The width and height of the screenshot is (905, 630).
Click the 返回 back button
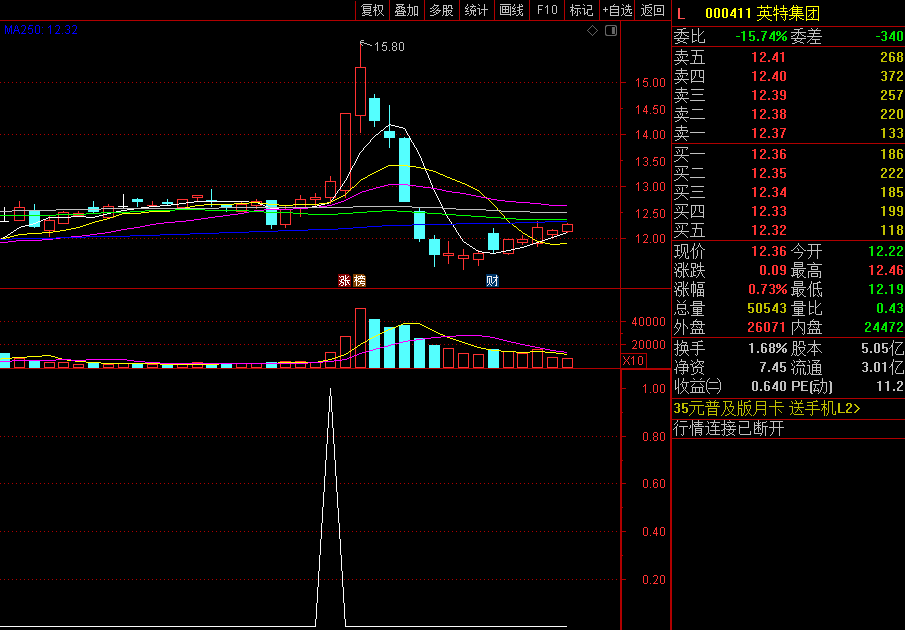point(653,10)
